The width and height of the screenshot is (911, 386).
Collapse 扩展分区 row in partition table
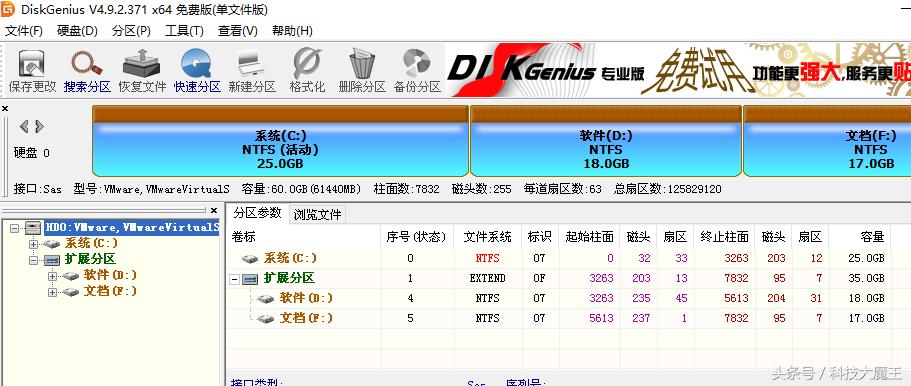point(235,279)
